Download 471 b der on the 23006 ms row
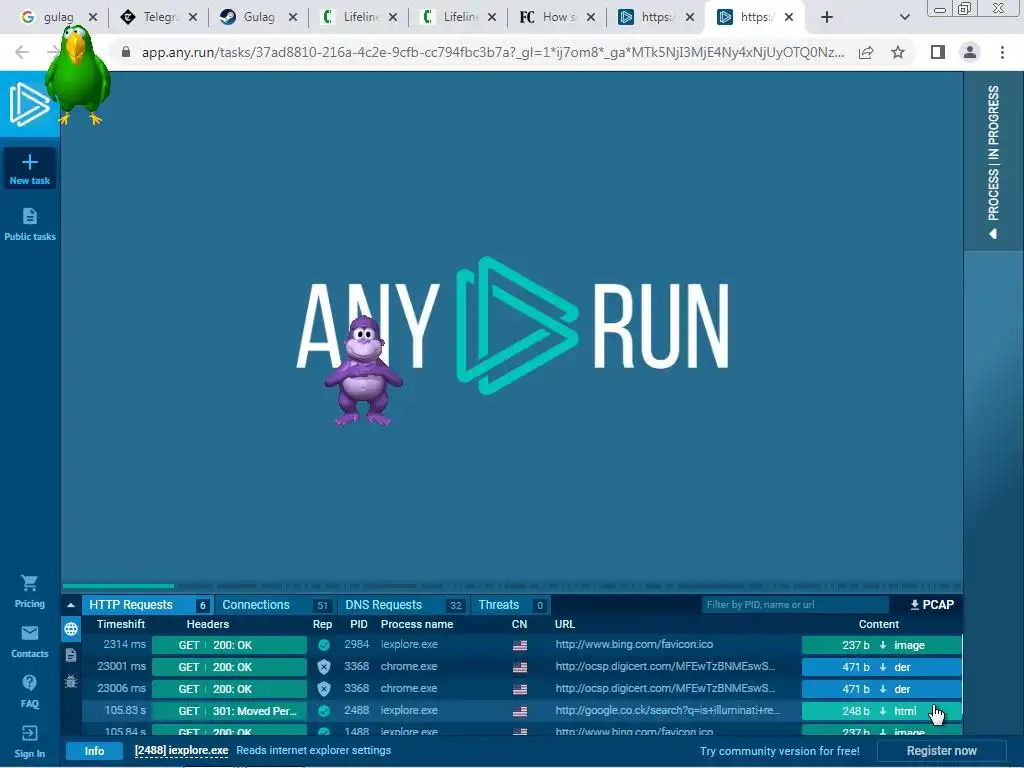1024x768 pixels. pos(882,688)
